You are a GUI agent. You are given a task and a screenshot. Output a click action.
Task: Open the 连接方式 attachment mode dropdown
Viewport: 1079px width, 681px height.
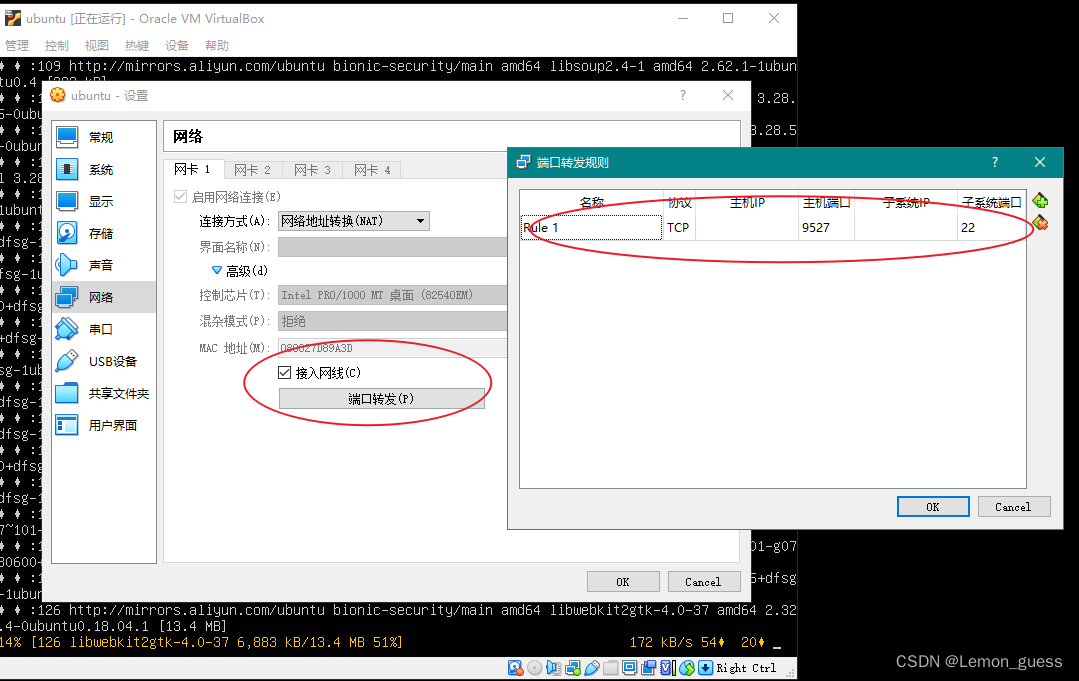(420, 221)
